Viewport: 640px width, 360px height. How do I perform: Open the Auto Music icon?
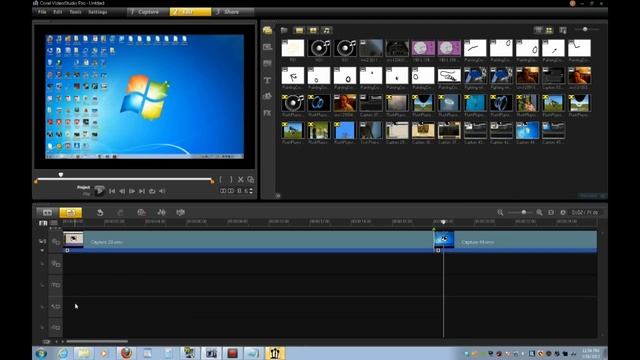(180, 212)
